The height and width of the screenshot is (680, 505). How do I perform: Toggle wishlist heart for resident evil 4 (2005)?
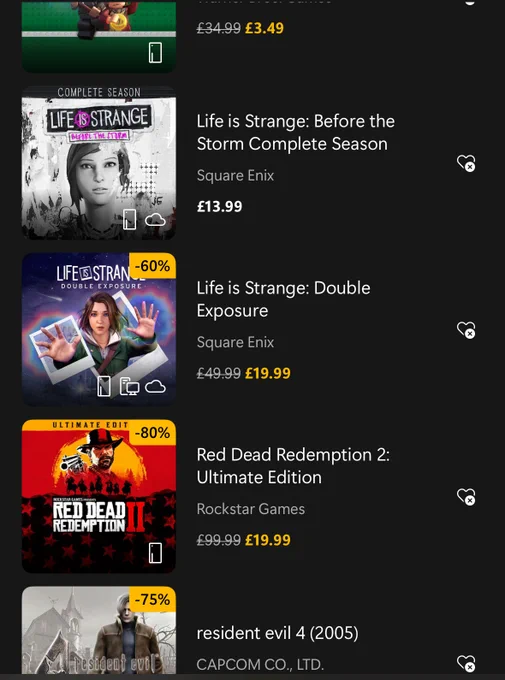point(466,663)
